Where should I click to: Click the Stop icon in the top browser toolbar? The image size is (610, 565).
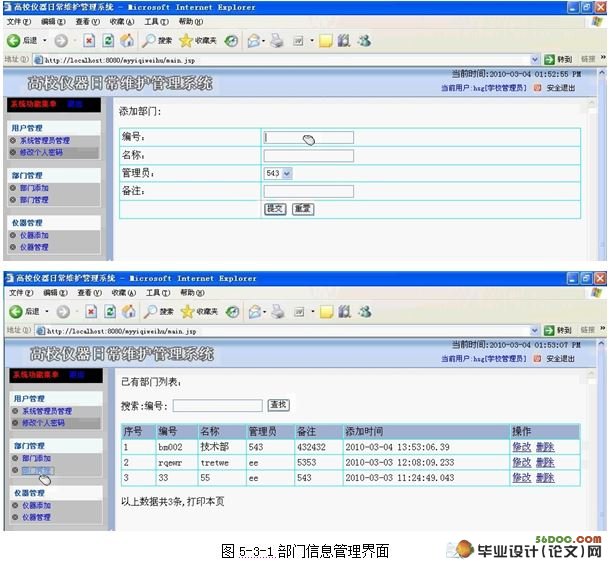pos(89,41)
